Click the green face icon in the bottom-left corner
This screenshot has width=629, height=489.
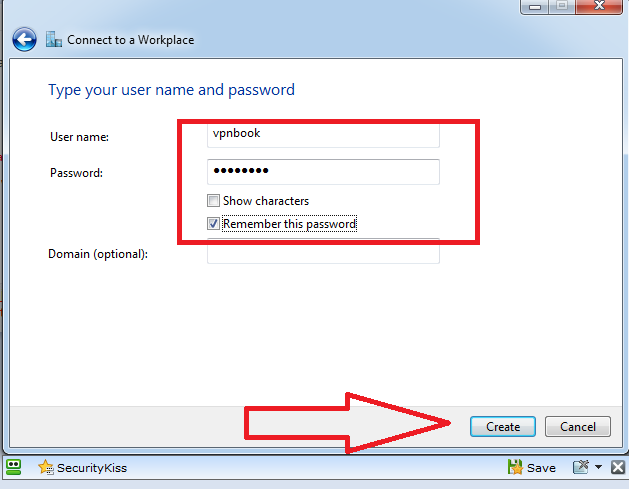pyautogui.click(x=13, y=466)
